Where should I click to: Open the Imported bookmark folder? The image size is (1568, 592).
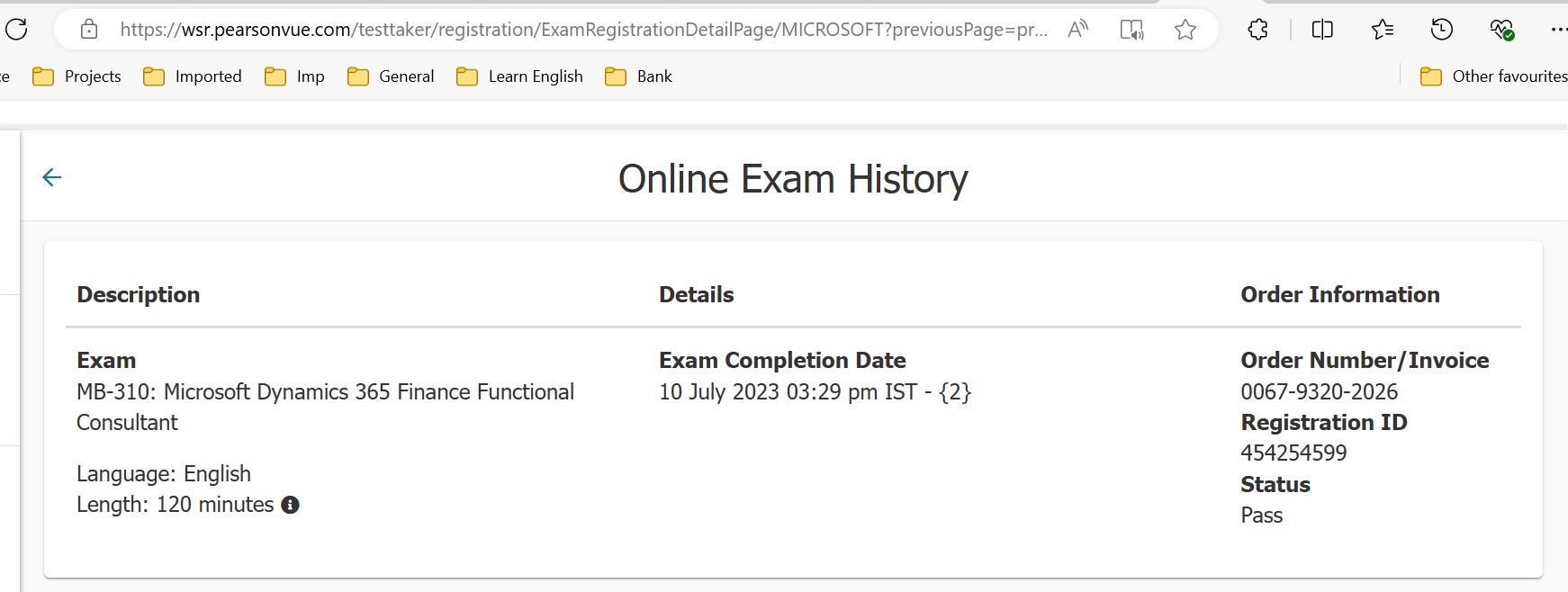point(193,76)
